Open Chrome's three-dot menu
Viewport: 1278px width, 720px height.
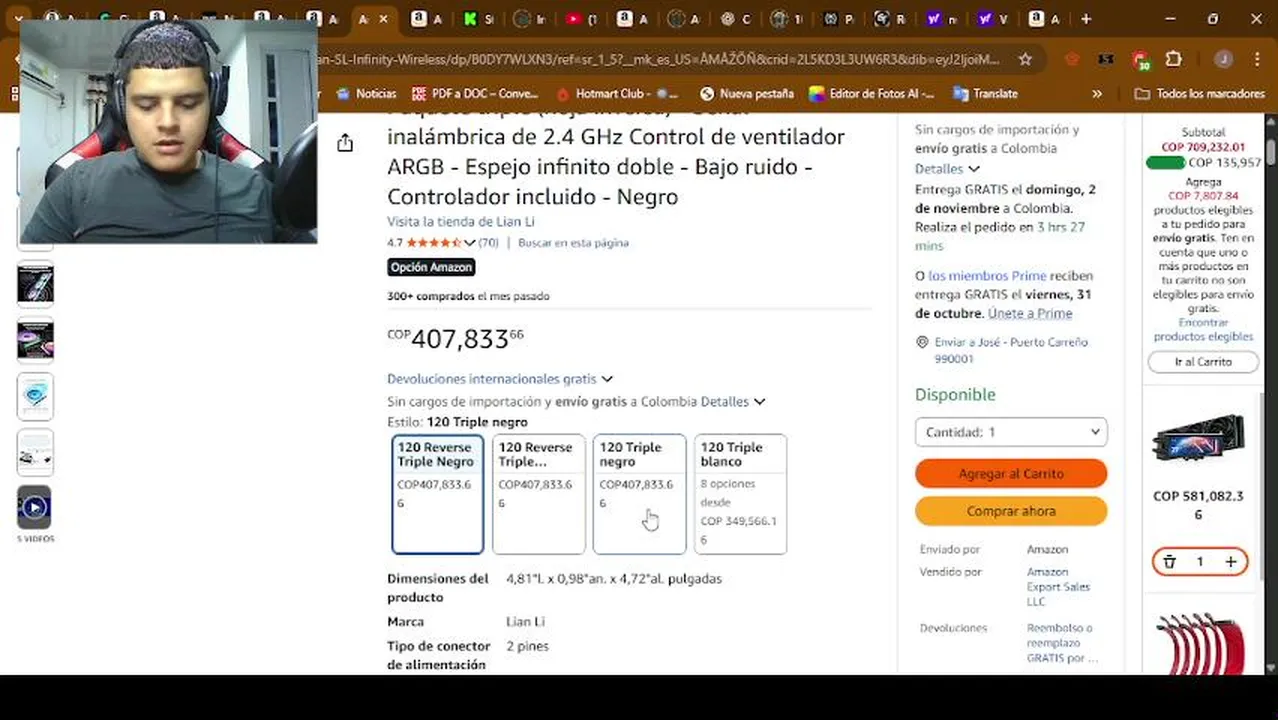point(1257,59)
